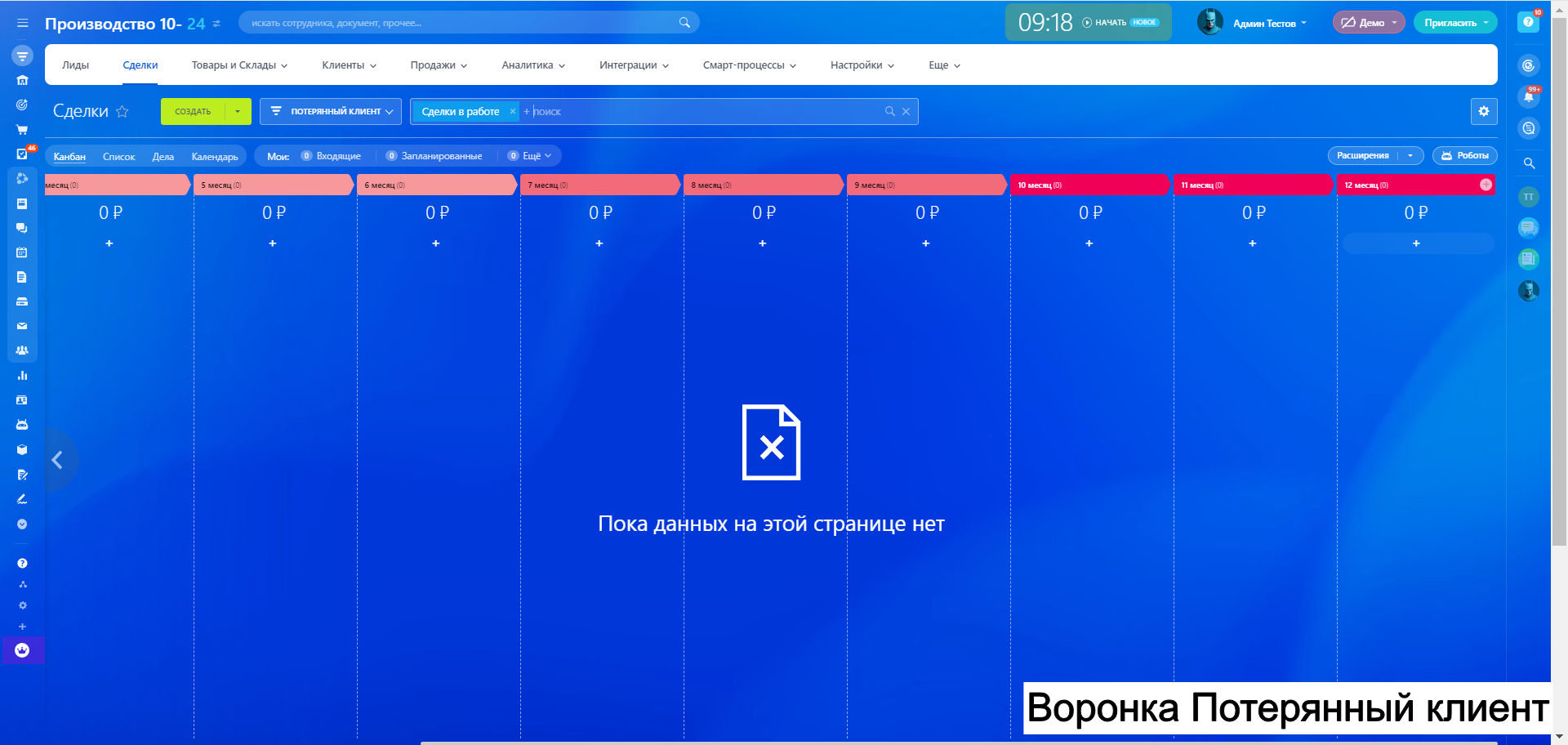Open left sidebar gear settings
The height and width of the screenshot is (745, 1568).
23,605
